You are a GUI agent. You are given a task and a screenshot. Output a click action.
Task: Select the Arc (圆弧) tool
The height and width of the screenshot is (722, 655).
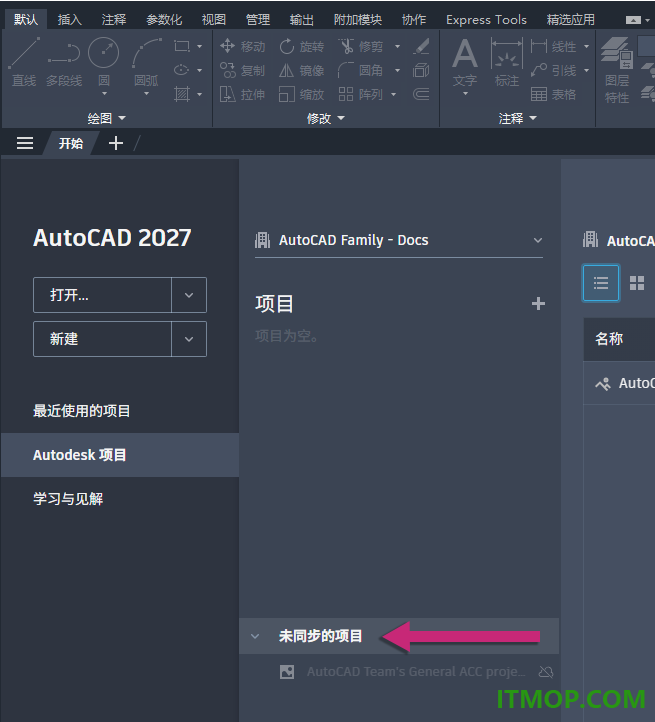[x=146, y=62]
